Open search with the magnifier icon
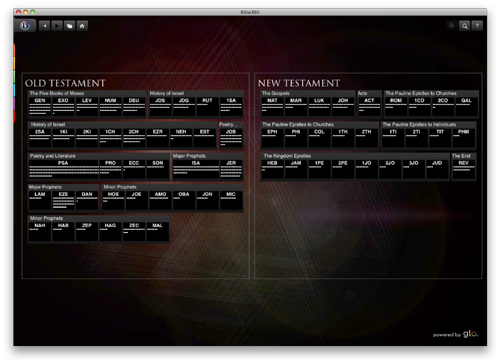 (465, 26)
